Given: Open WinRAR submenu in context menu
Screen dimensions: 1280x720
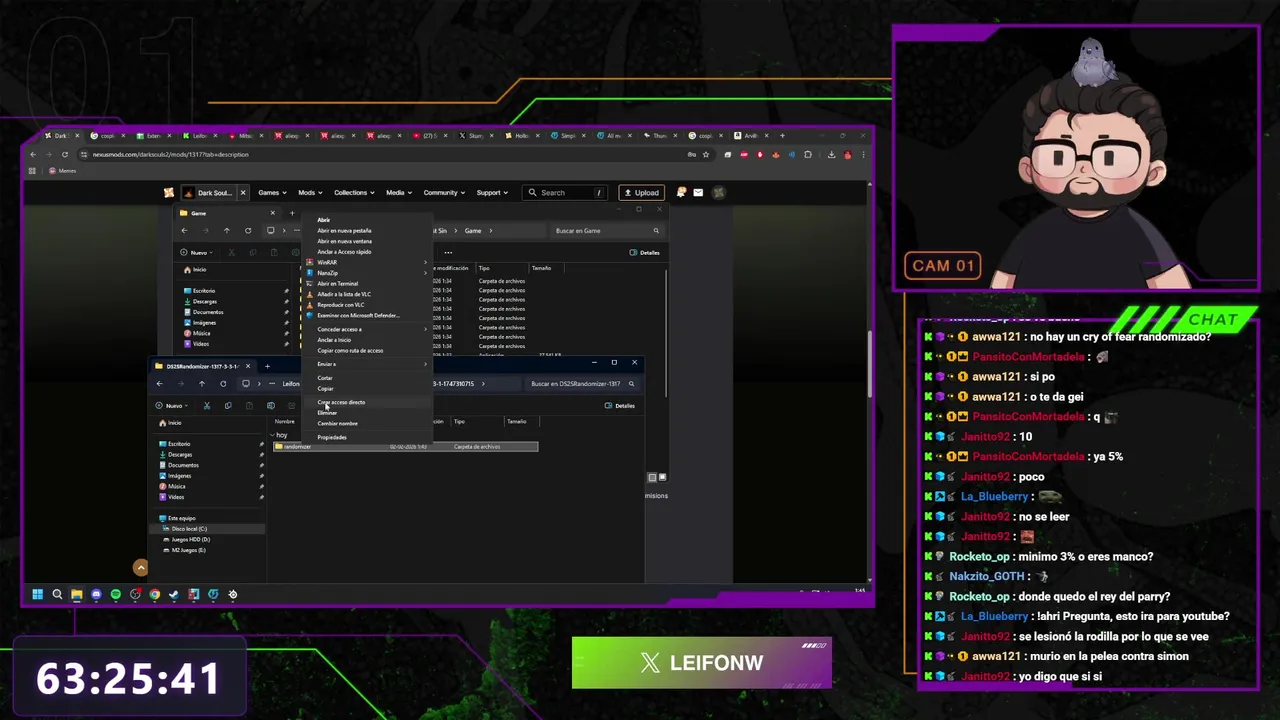Looking at the screenshot, I should (367, 262).
